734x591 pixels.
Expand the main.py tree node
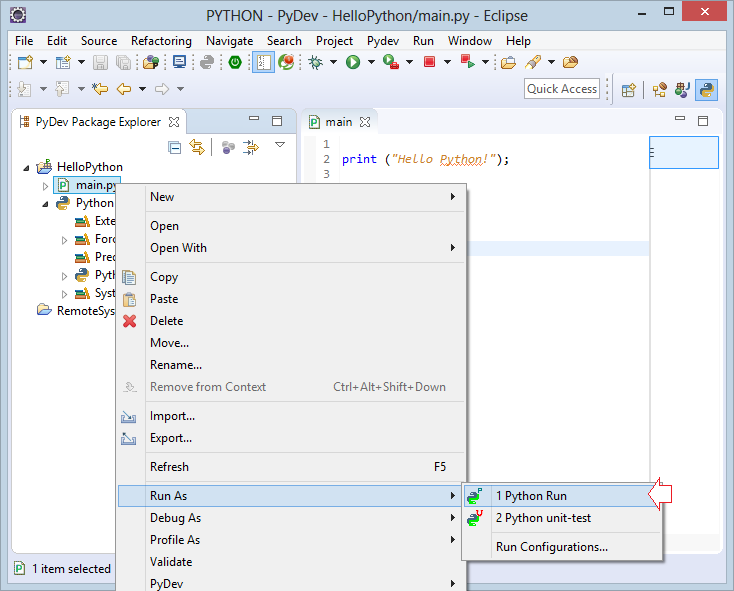click(45, 186)
